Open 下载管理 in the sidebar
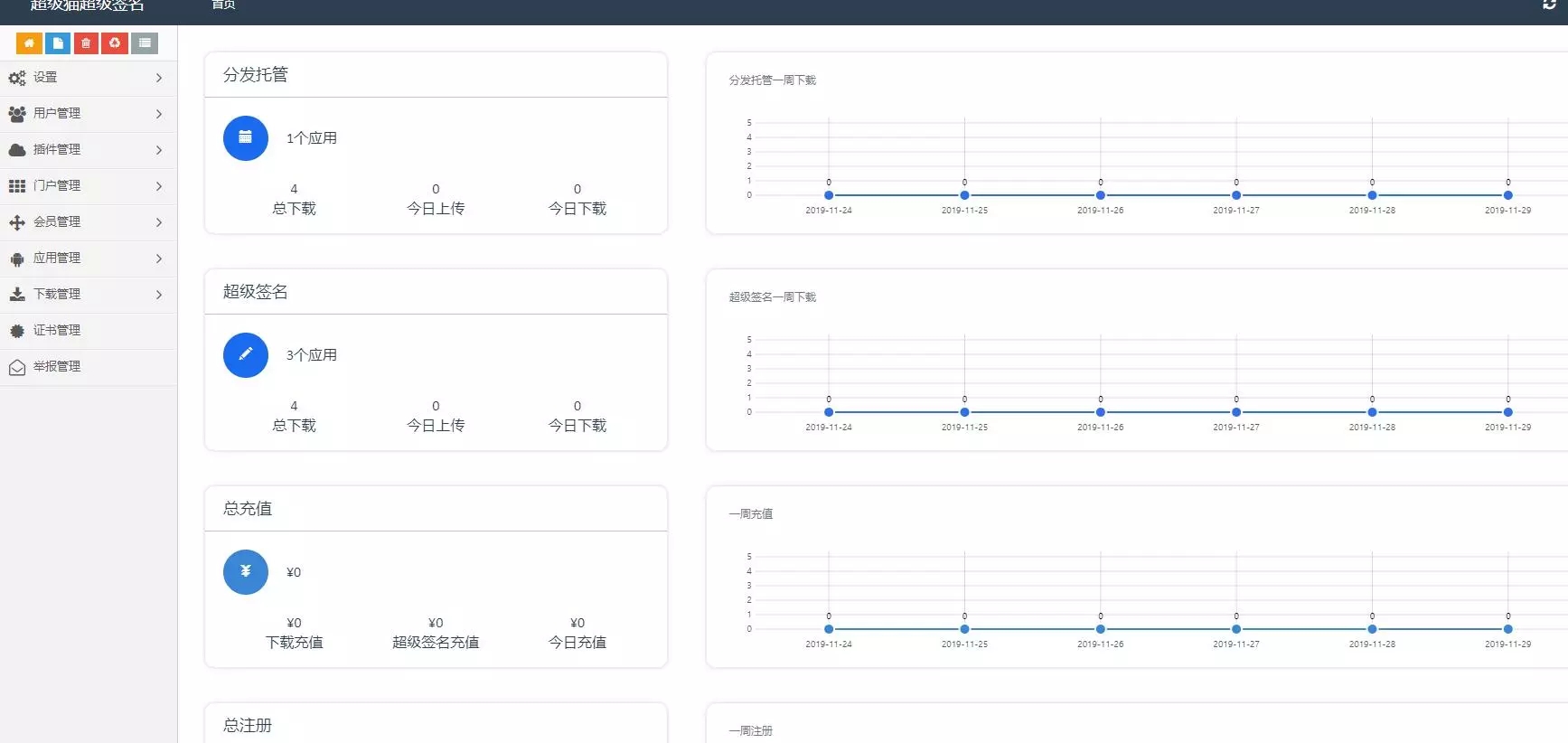This screenshot has height=743, width=1568. pyautogui.click(x=88, y=295)
